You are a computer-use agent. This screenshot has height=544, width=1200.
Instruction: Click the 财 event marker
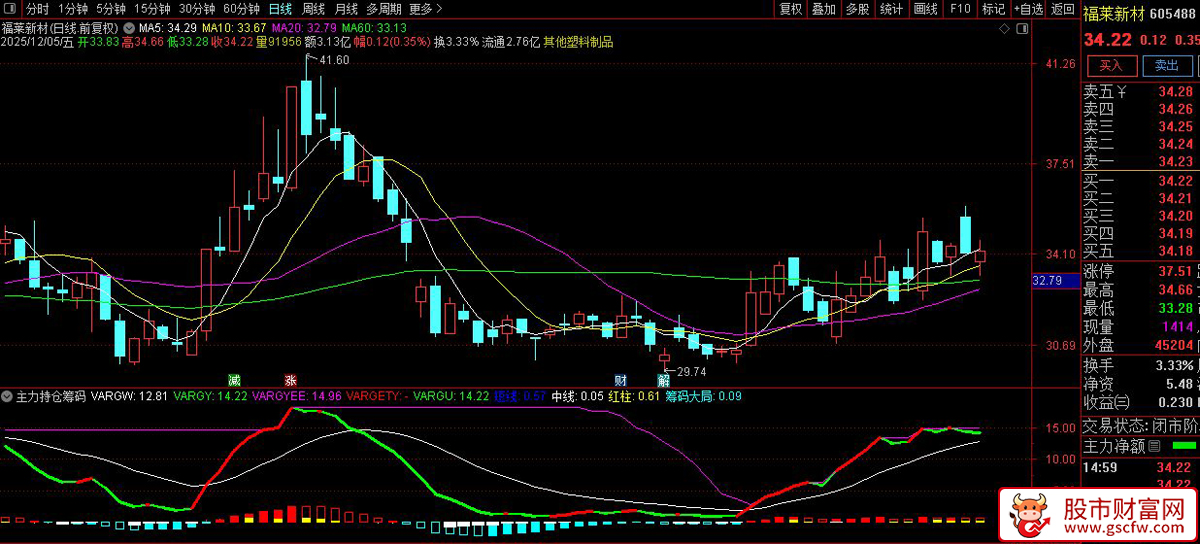pyautogui.click(x=620, y=380)
